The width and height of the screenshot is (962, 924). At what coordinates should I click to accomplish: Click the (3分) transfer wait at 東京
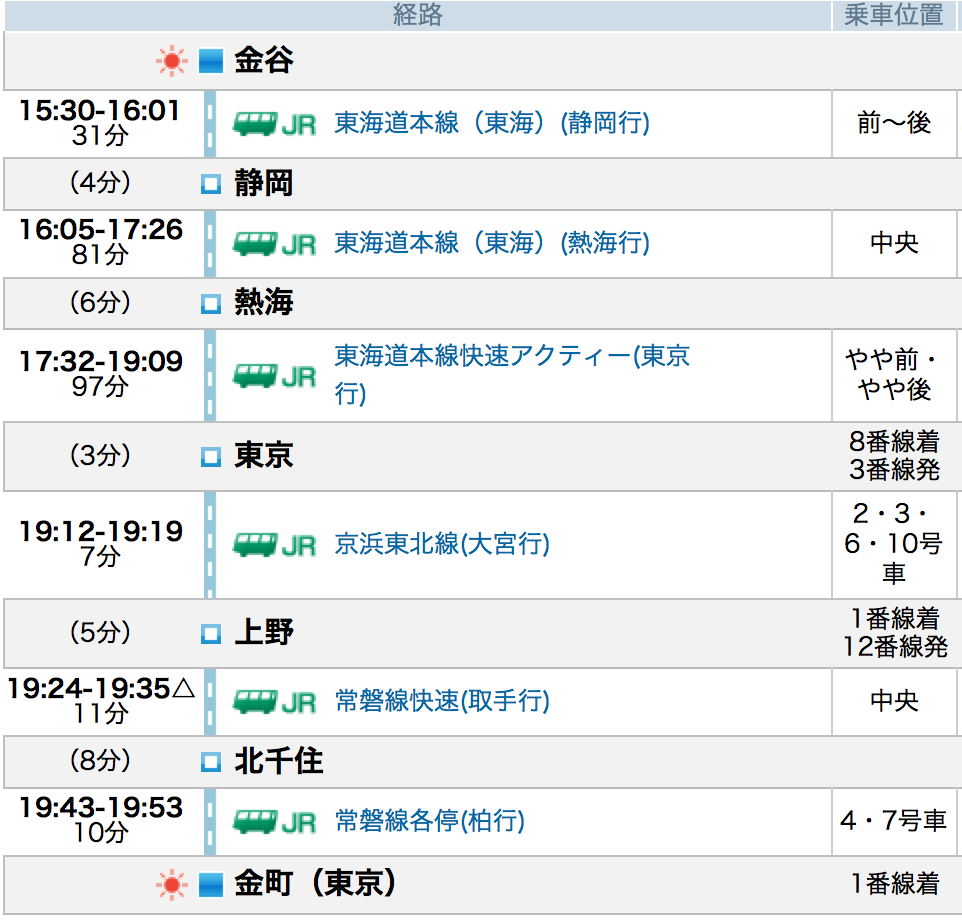100,456
